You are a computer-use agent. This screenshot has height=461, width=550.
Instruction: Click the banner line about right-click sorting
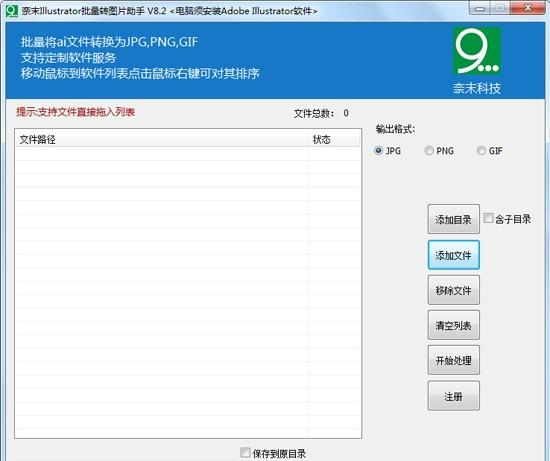(140, 73)
